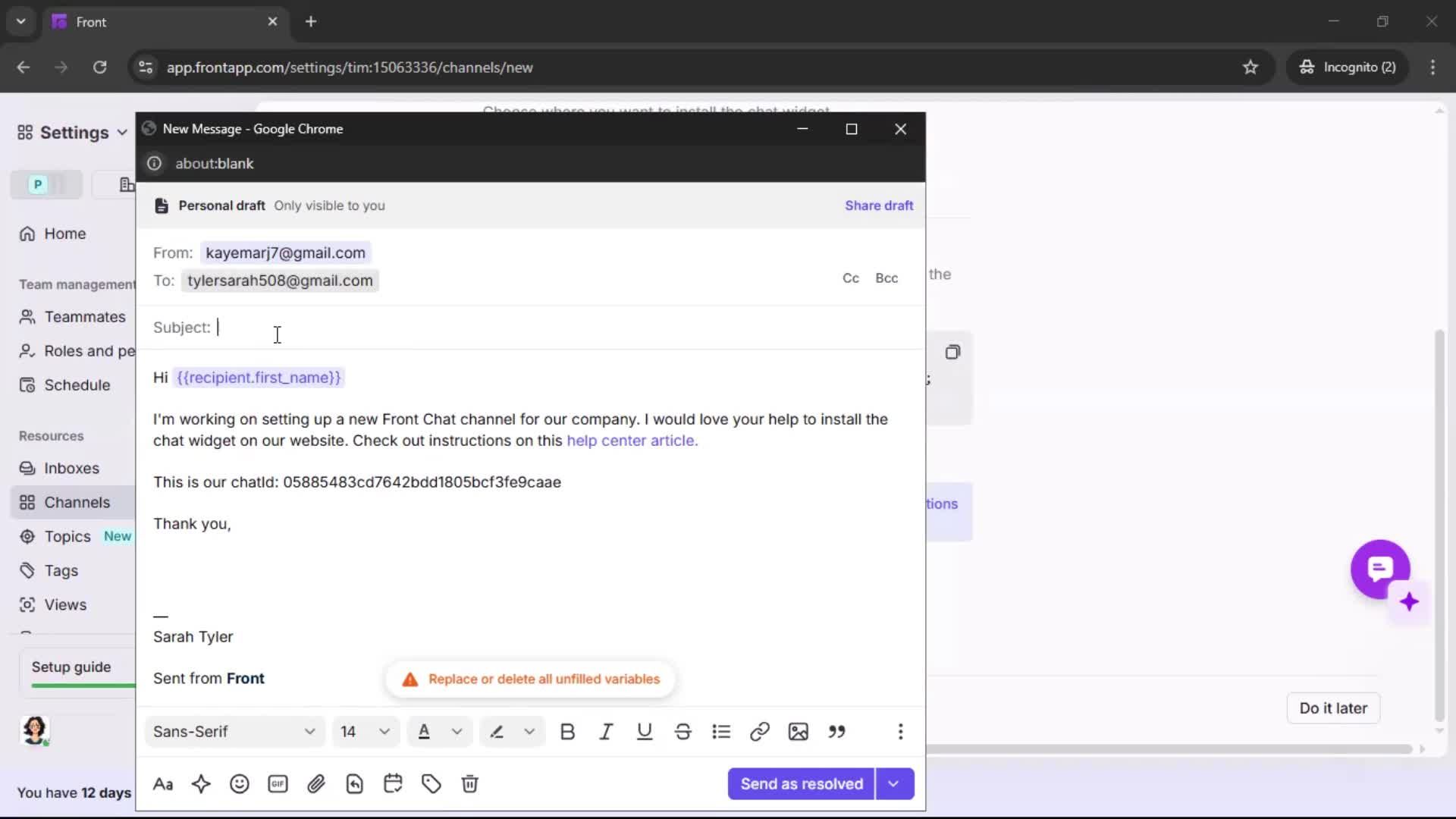Expand the Send as resolved options arrow
1456x819 pixels.
coord(894,783)
